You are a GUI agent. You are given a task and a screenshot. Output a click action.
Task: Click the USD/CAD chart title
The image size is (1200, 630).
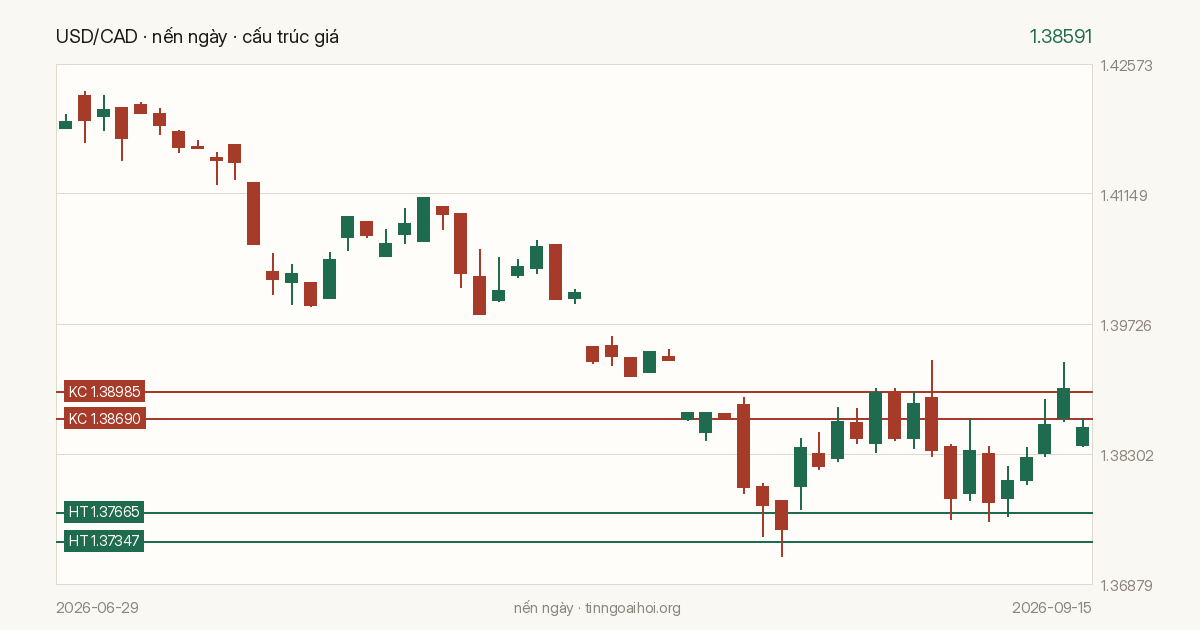click(x=197, y=37)
